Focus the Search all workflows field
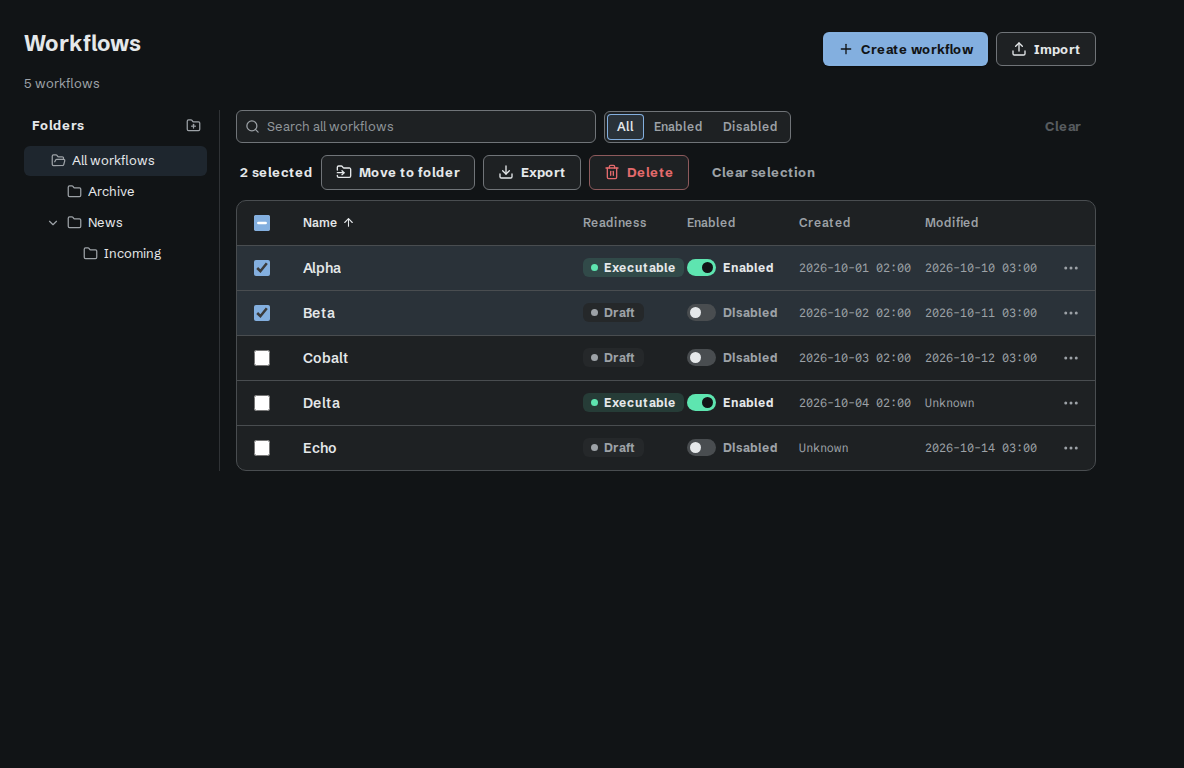Screen dimensions: 1184x768 tap(416, 127)
